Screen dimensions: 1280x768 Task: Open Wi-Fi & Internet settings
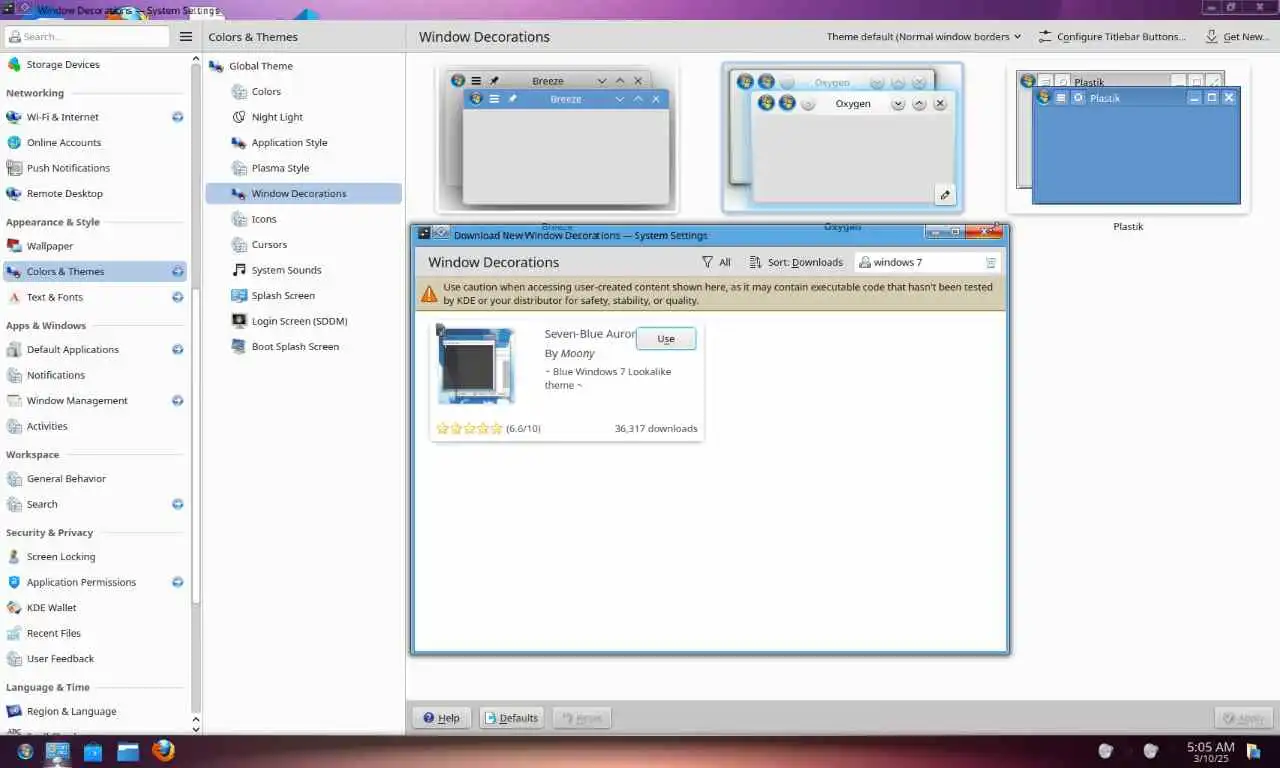(x=95, y=117)
